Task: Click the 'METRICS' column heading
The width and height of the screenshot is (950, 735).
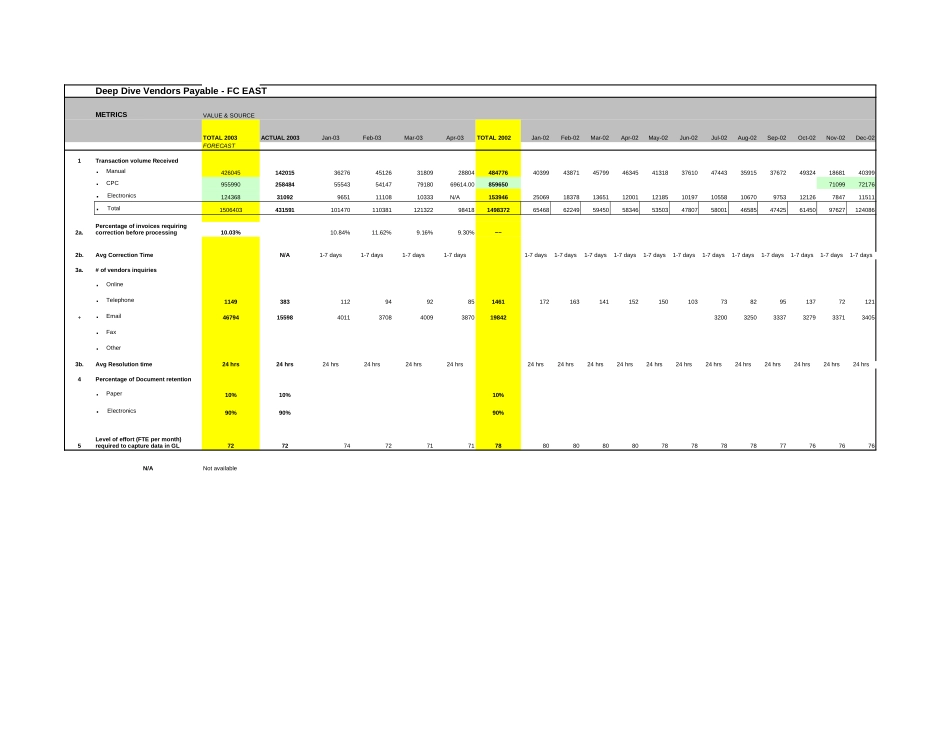Action: tap(111, 115)
